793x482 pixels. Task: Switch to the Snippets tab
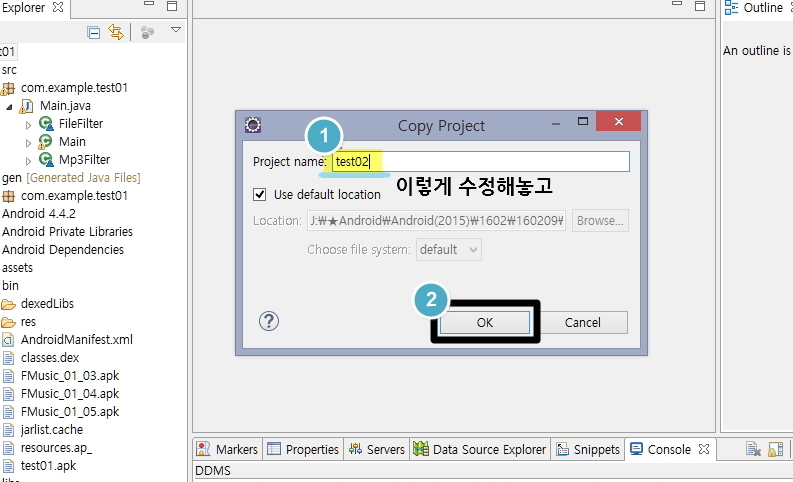click(x=588, y=449)
